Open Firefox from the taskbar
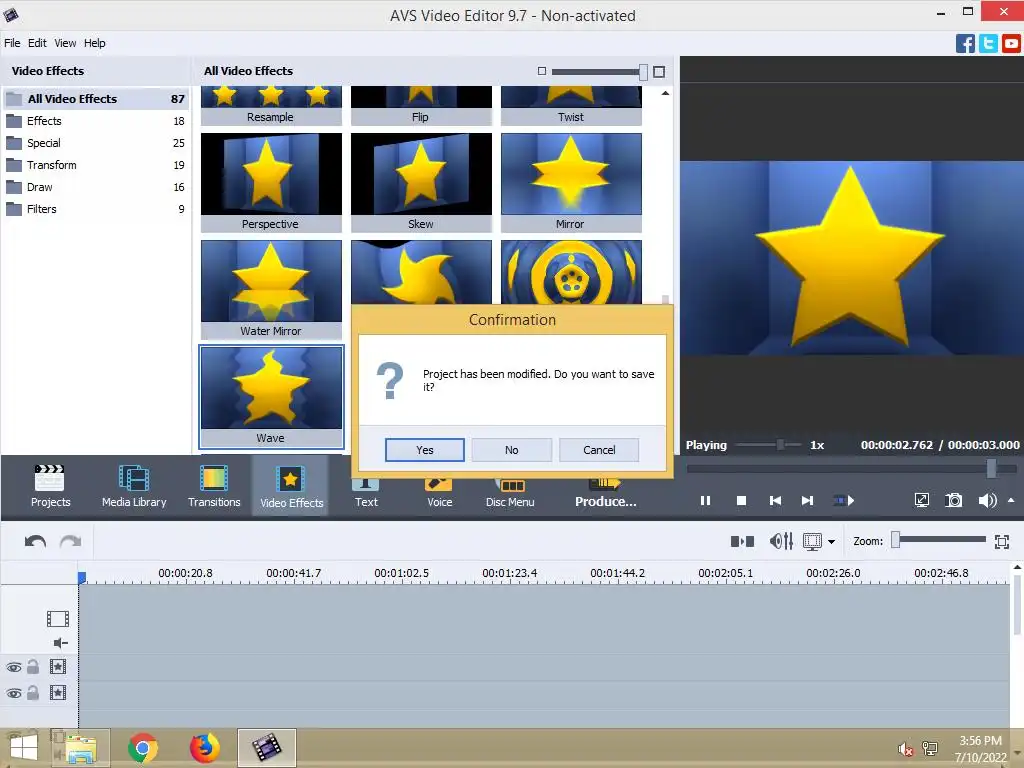Image resolution: width=1024 pixels, height=768 pixels. tap(204, 748)
